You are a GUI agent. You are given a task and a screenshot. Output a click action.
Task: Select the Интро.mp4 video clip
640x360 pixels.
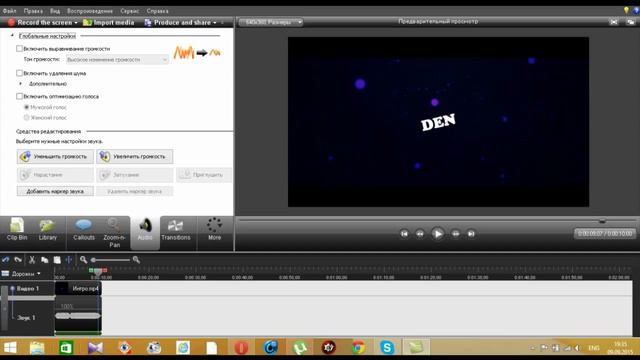tap(78, 289)
